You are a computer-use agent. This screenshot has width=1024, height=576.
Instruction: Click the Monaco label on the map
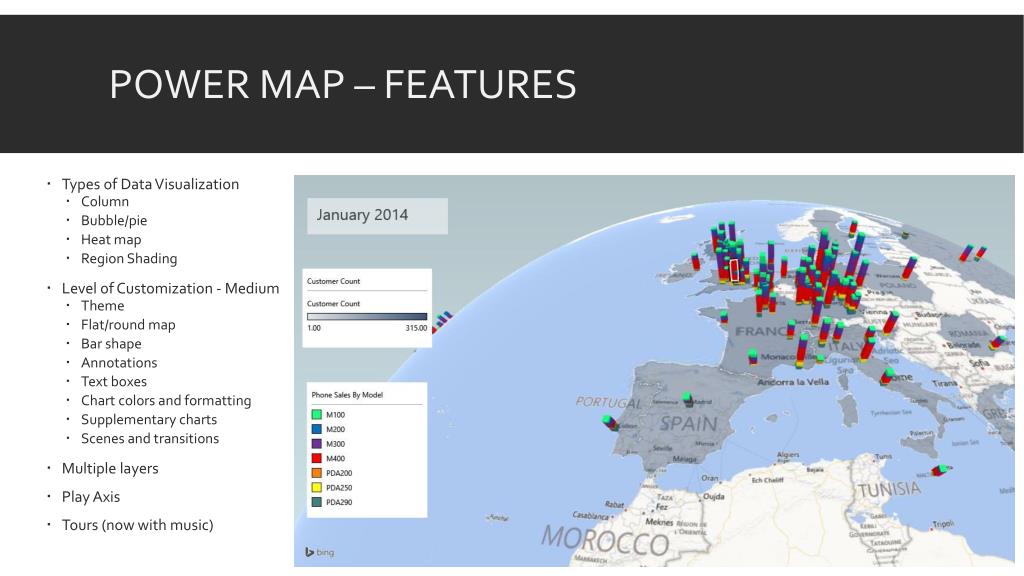click(x=777, y=357)
